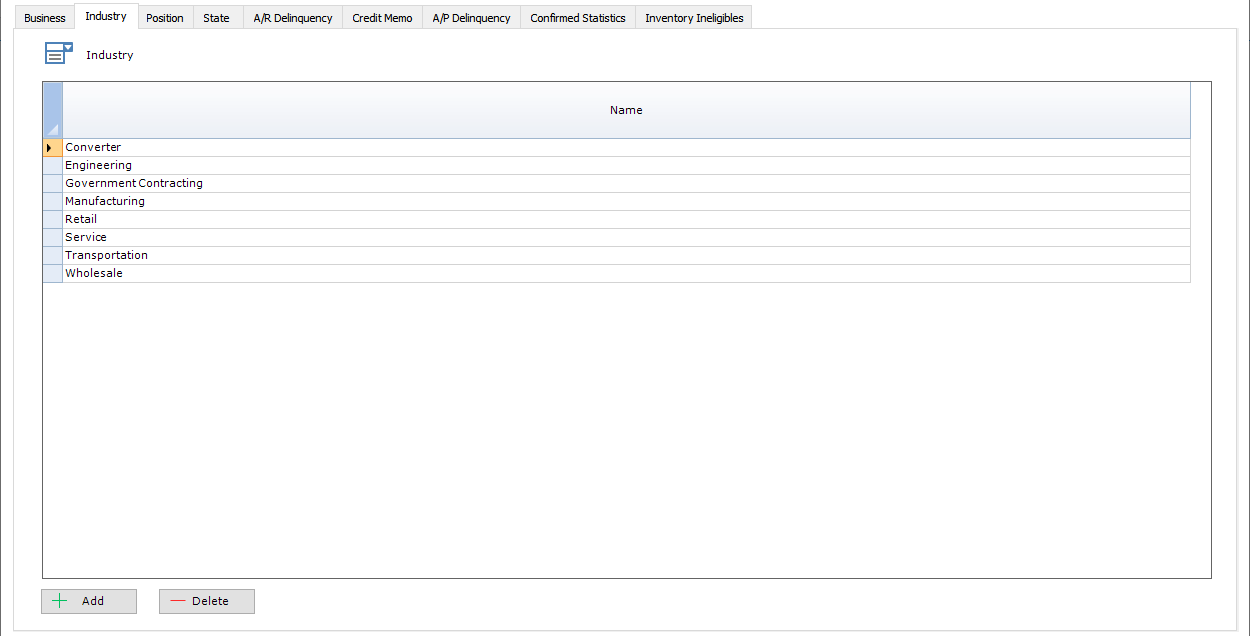Open the Confirmed Statistics tab
The image size is (1250, 636).
pos(578,17)
